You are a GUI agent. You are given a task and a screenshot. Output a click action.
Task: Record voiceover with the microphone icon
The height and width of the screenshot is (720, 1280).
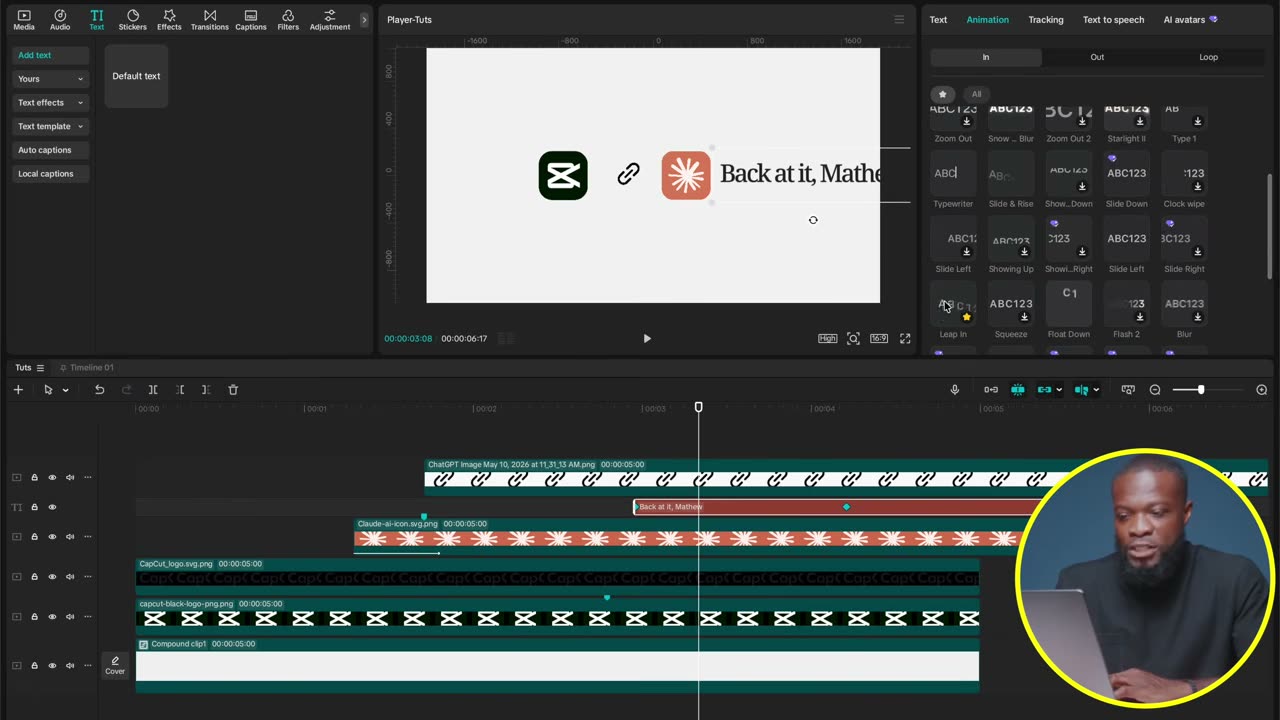[955, 390]
